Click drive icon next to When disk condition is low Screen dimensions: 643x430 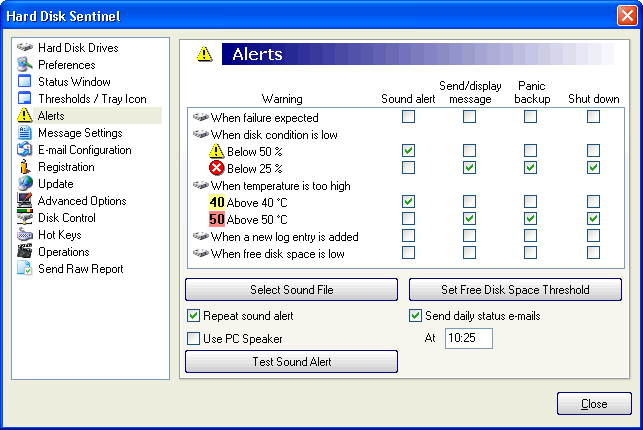[x=201, y=134]
